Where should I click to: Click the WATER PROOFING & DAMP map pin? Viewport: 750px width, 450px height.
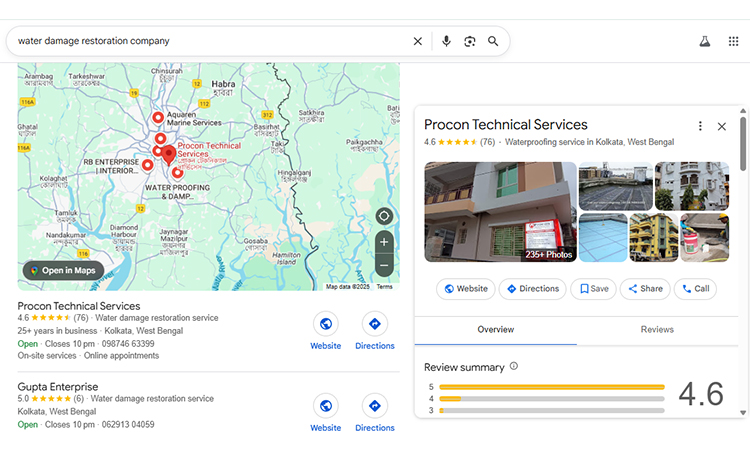(x=177, y=172)
